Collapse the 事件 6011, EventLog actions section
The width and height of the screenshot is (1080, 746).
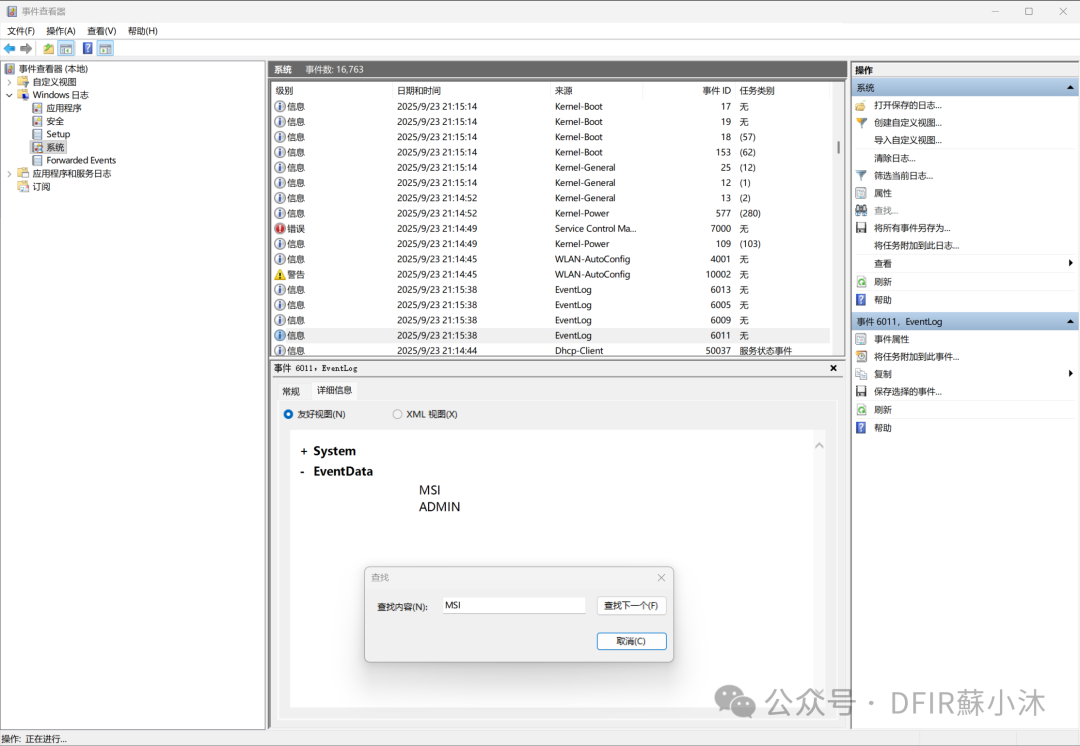coord(1070,322)
